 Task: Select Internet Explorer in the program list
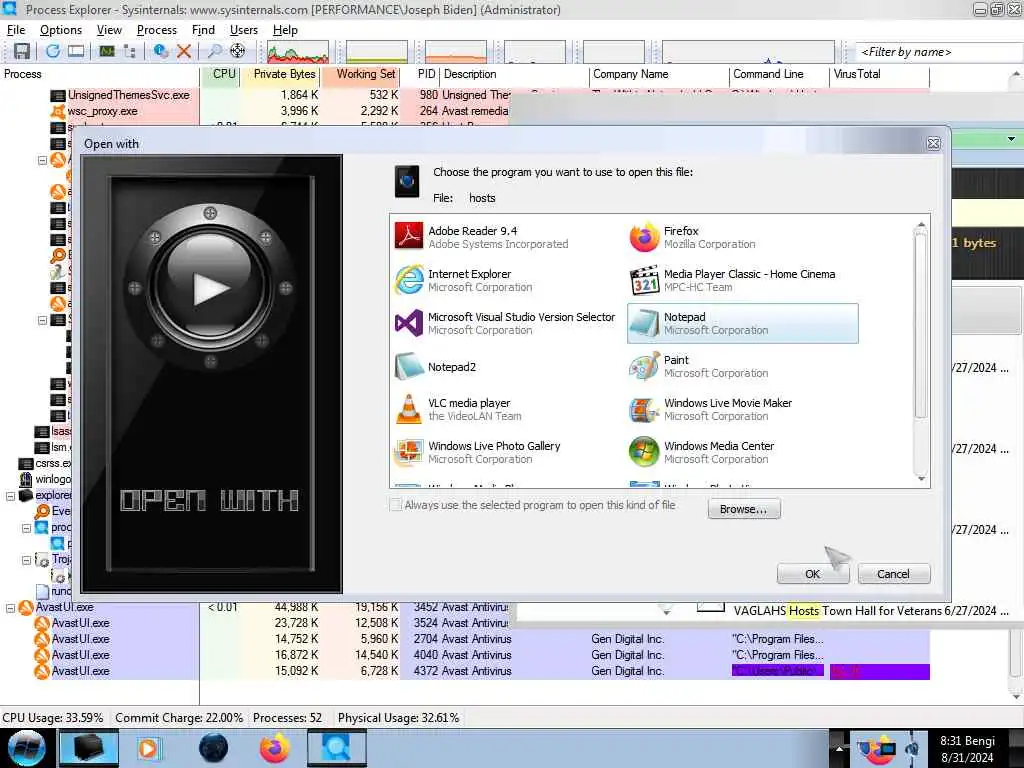[x=507, y=280]
